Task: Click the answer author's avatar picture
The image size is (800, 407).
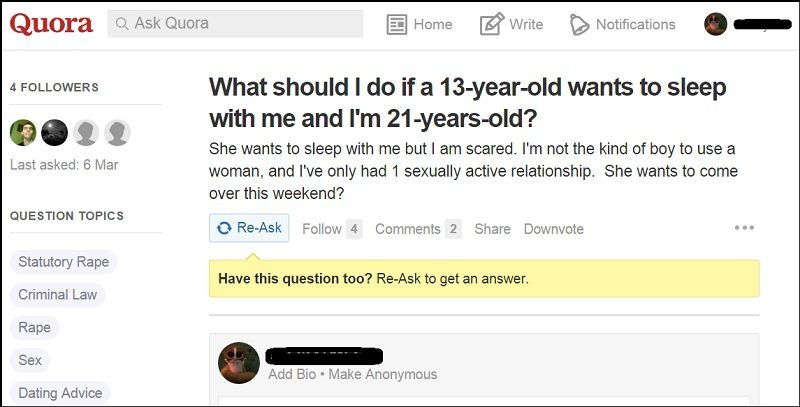Action: point(239,363)
